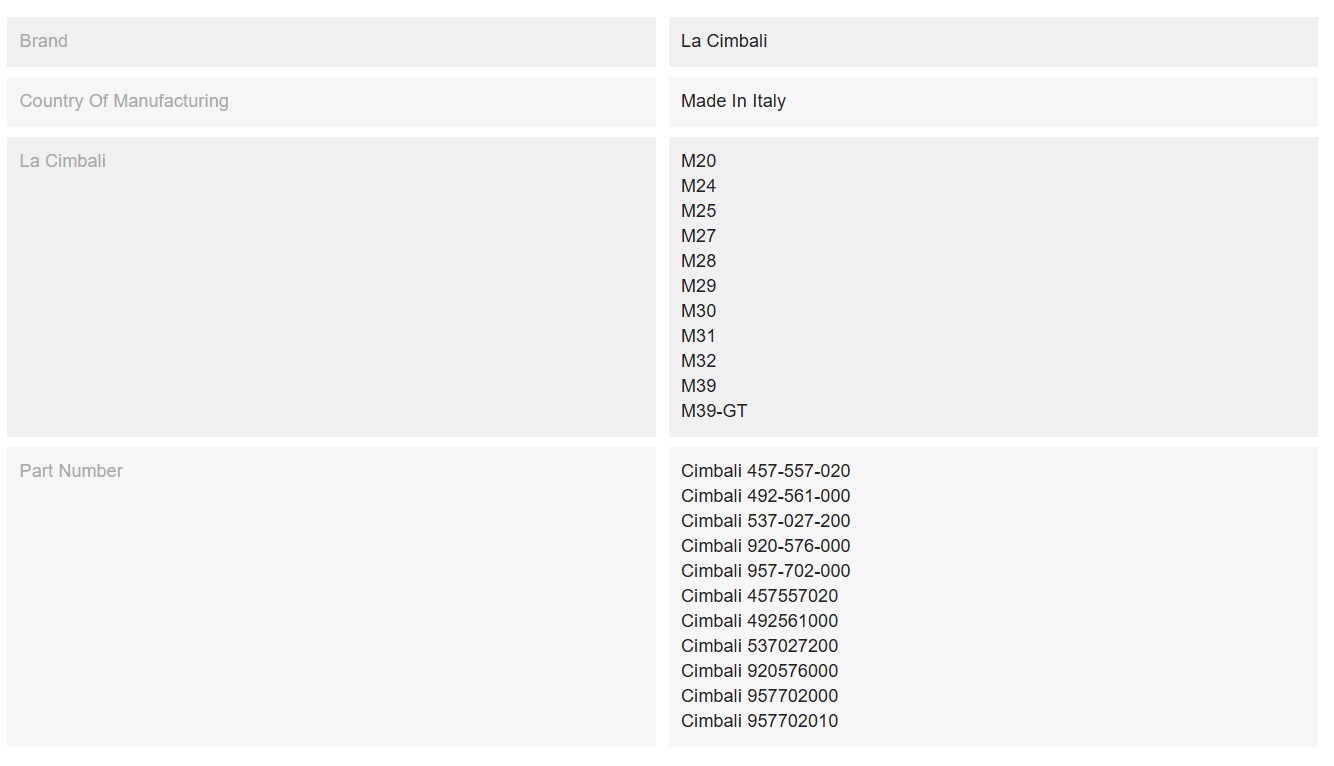Select part number Cimbali 920576000
The image size is (1334, 766).
point(759,671)
